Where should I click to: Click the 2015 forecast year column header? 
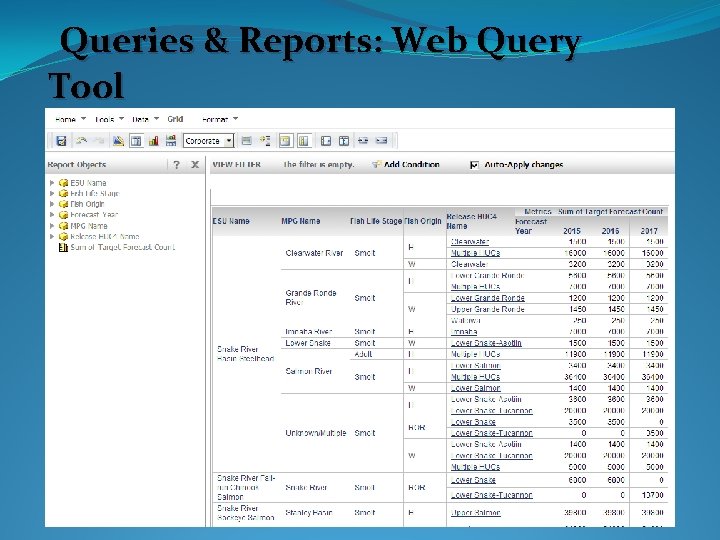coord(572,231)
